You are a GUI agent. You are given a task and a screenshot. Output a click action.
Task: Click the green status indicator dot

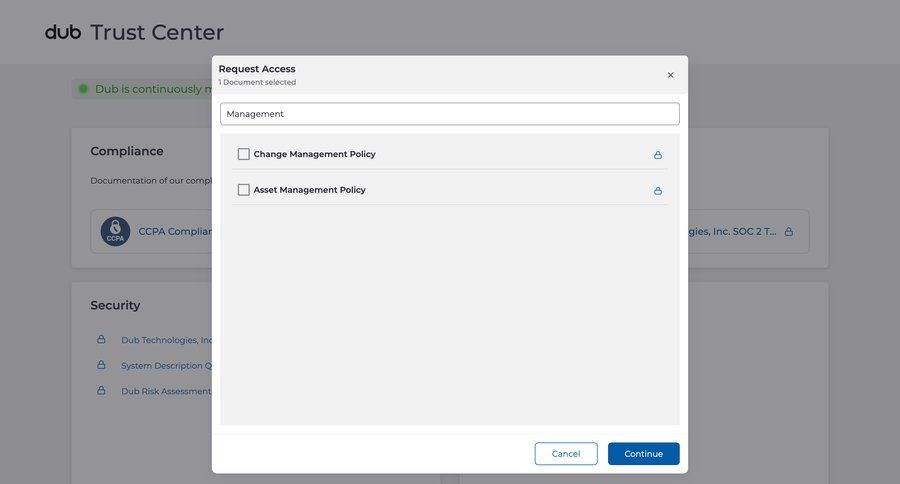83,89
